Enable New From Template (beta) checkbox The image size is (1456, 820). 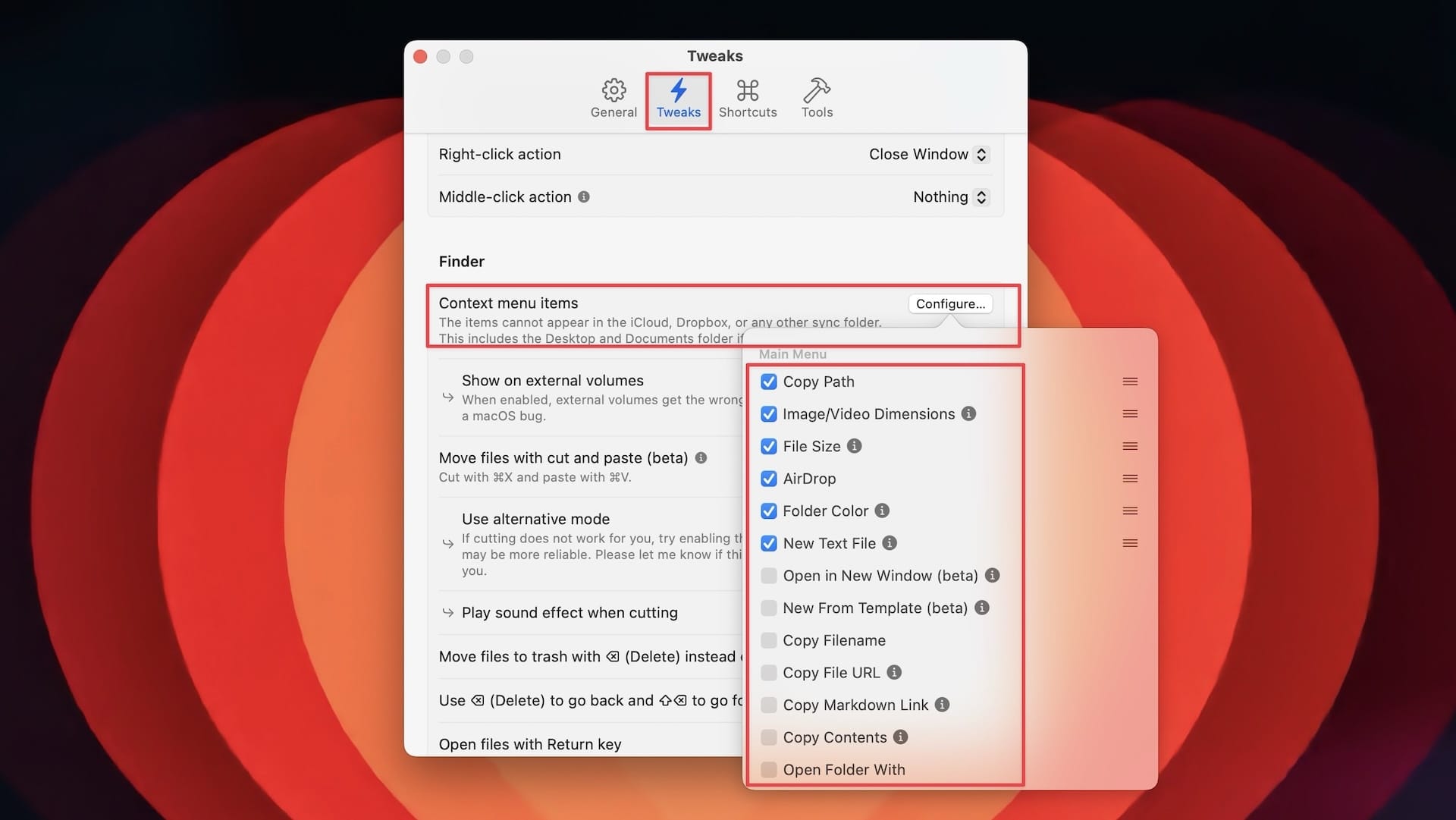click(x=769, y=608)
